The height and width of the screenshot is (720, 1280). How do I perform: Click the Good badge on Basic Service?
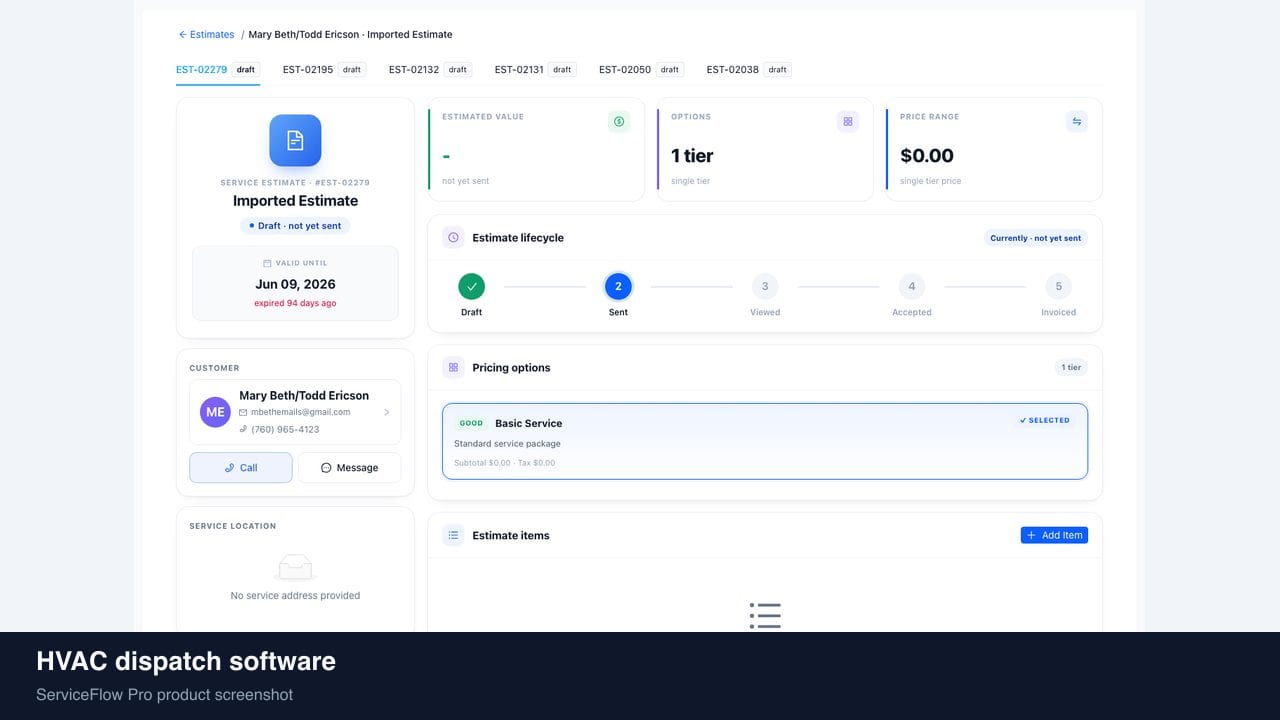(x=471, y=423)
